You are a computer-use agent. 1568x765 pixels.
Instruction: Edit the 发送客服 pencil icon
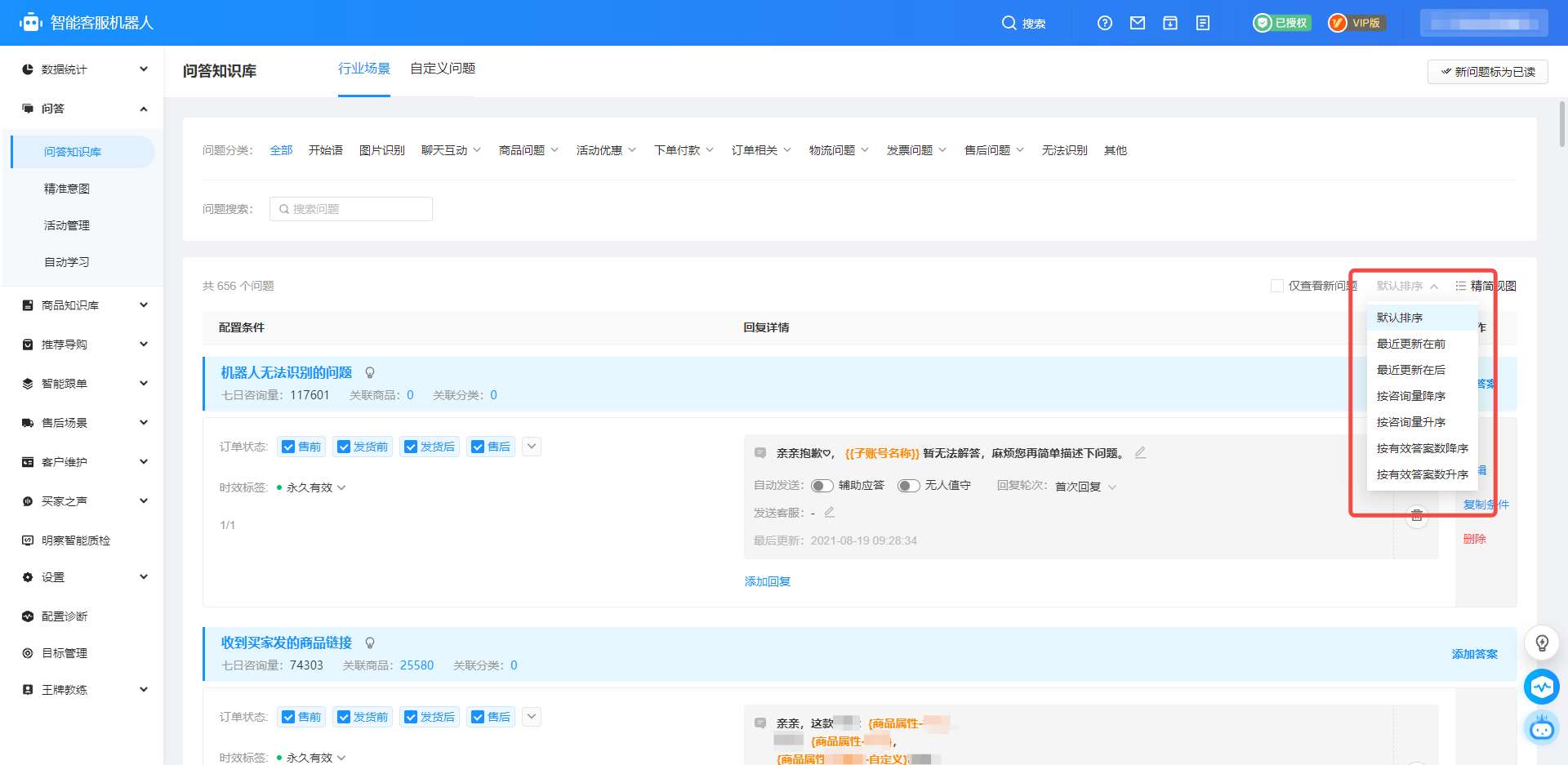tap(829, 512)
